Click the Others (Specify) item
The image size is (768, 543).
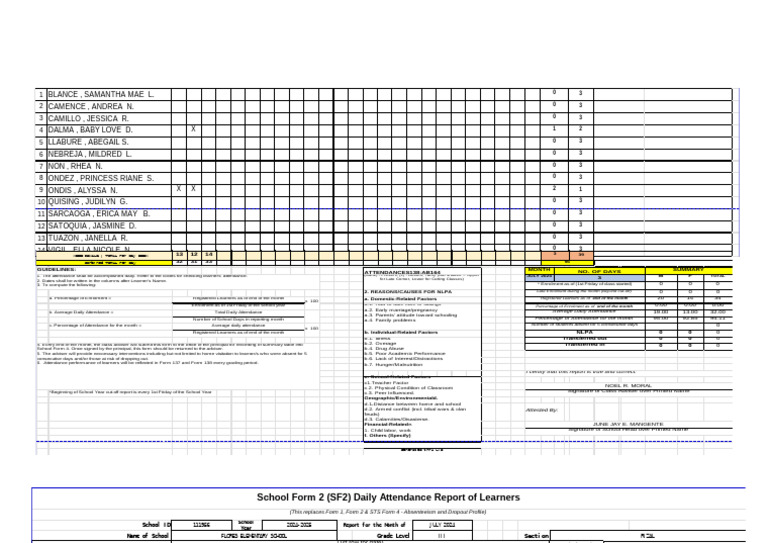[387, 435]
